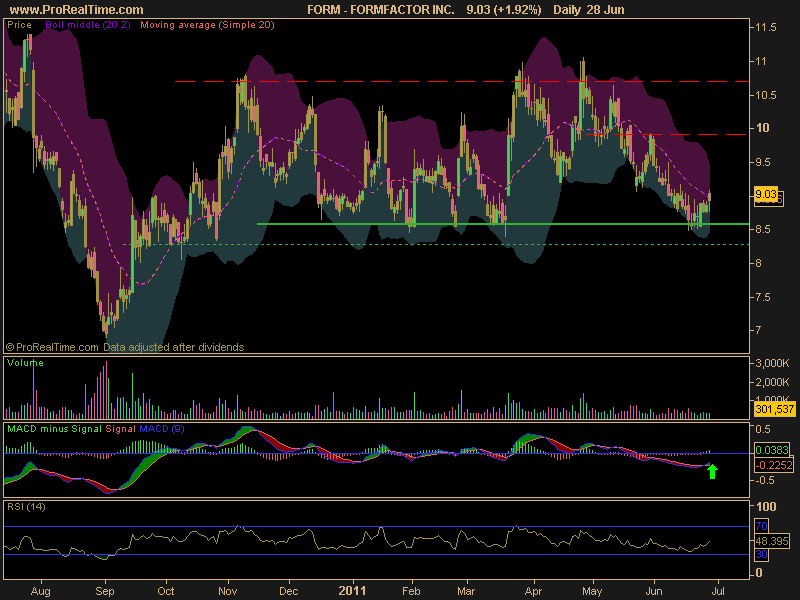Click MACD minus Signal legend label
The width and height of the screenshot is (800, 600).
click(x=55, y=429)
